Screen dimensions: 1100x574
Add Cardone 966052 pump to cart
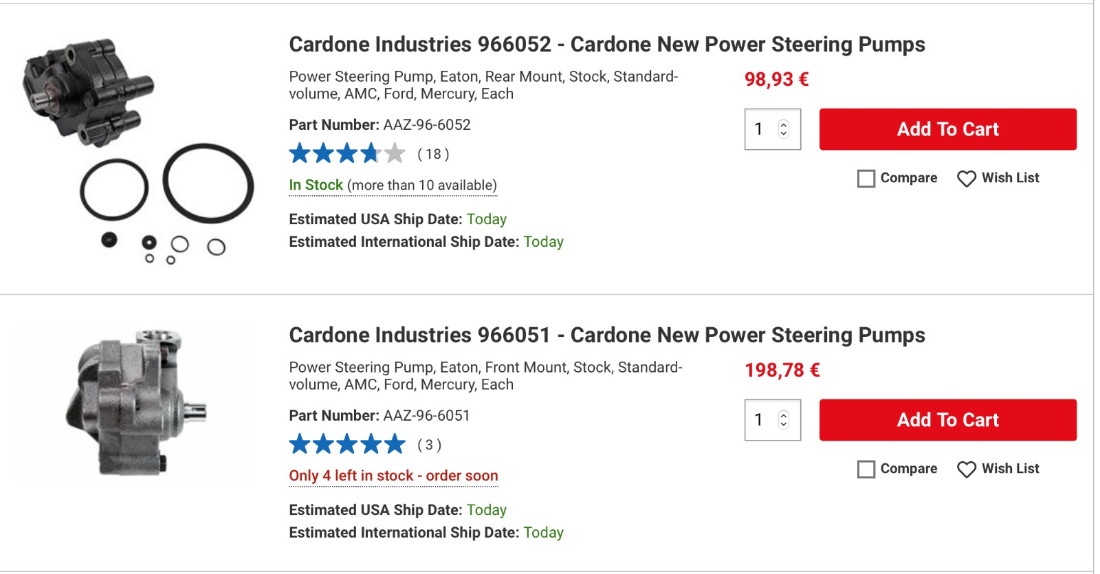(x=947, y=129)
